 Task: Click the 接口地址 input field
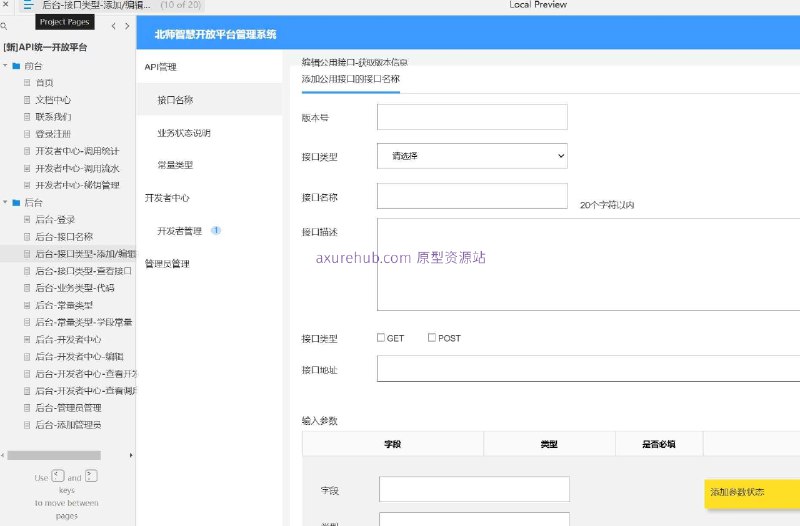tap(588, 368)
